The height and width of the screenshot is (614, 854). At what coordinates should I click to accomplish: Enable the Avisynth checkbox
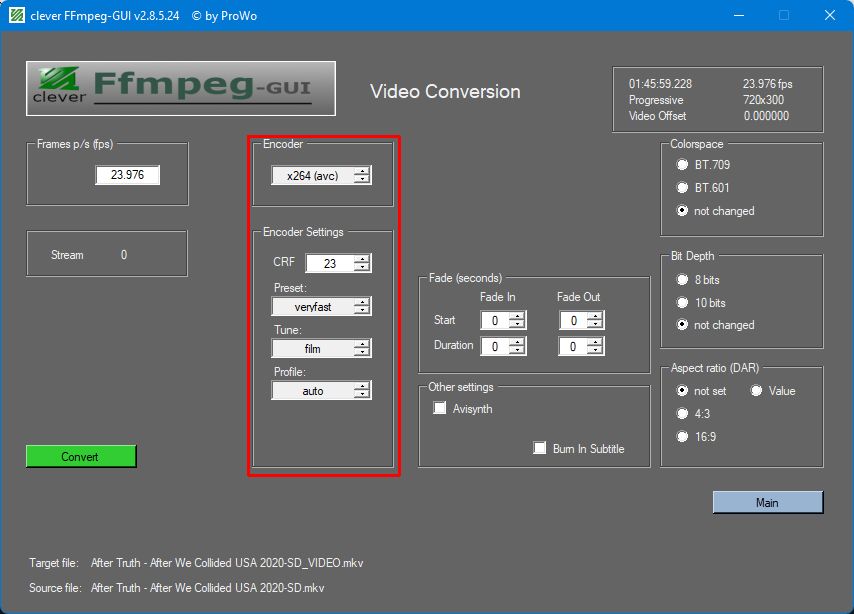(440, 408)
